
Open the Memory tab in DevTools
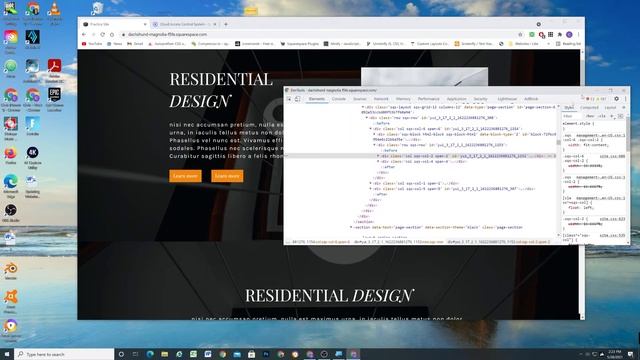(403, 99)
